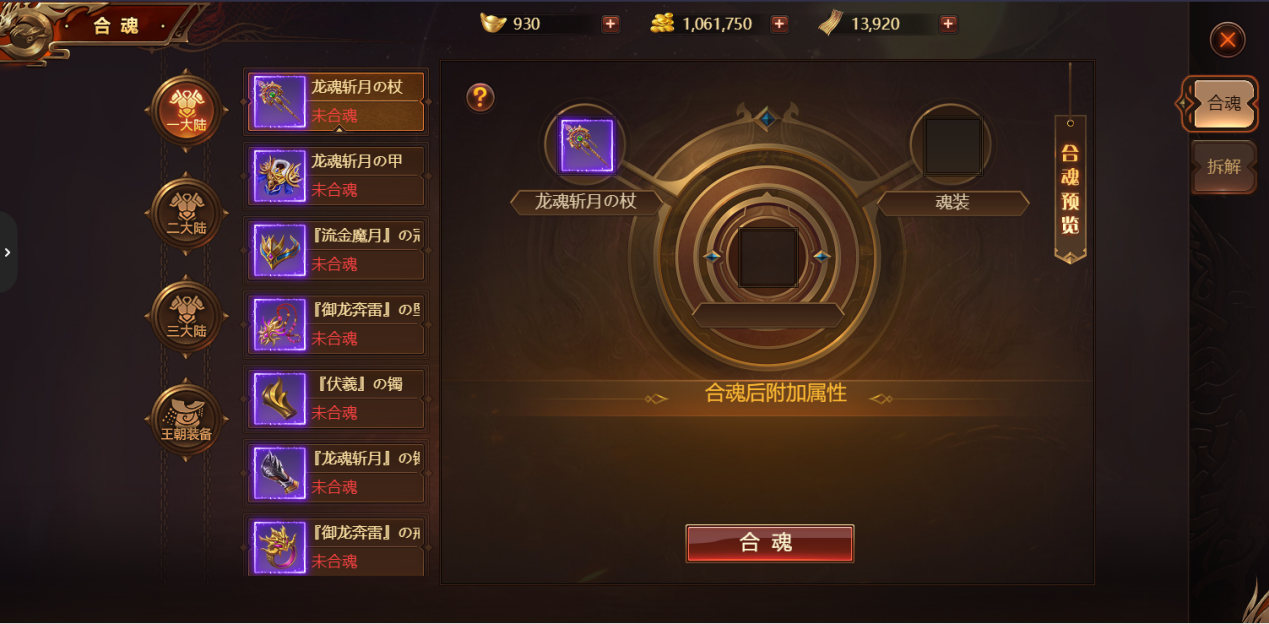Click the empty 魂装 slot
1269x624 pixels.
pos(952,146)
